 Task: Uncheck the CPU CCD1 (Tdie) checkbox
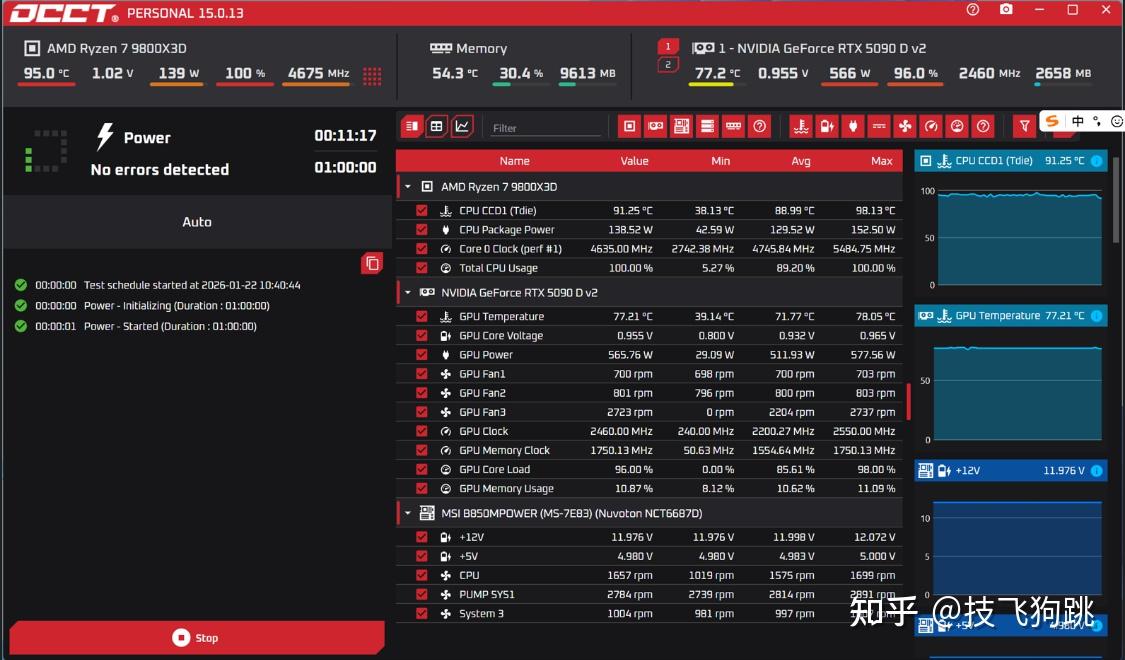(x=422, y=210)
